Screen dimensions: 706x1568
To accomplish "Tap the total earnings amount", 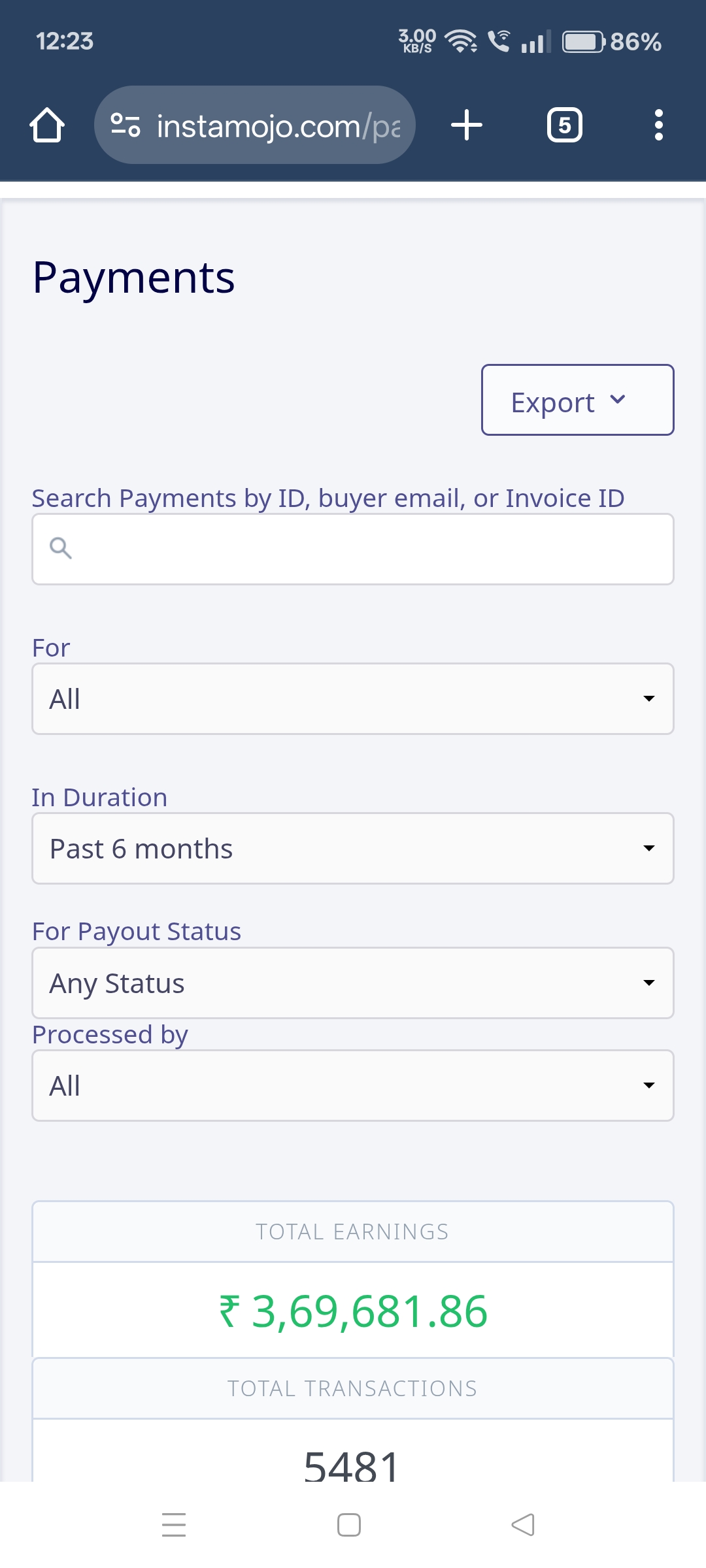I will (353, 1311).
